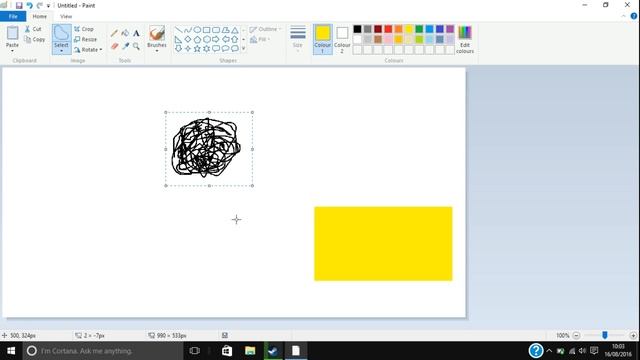Viewport: 640px width, 360px height.
Task: Open the Brushes dropdown arrow
Action: [x=157, y=51]
